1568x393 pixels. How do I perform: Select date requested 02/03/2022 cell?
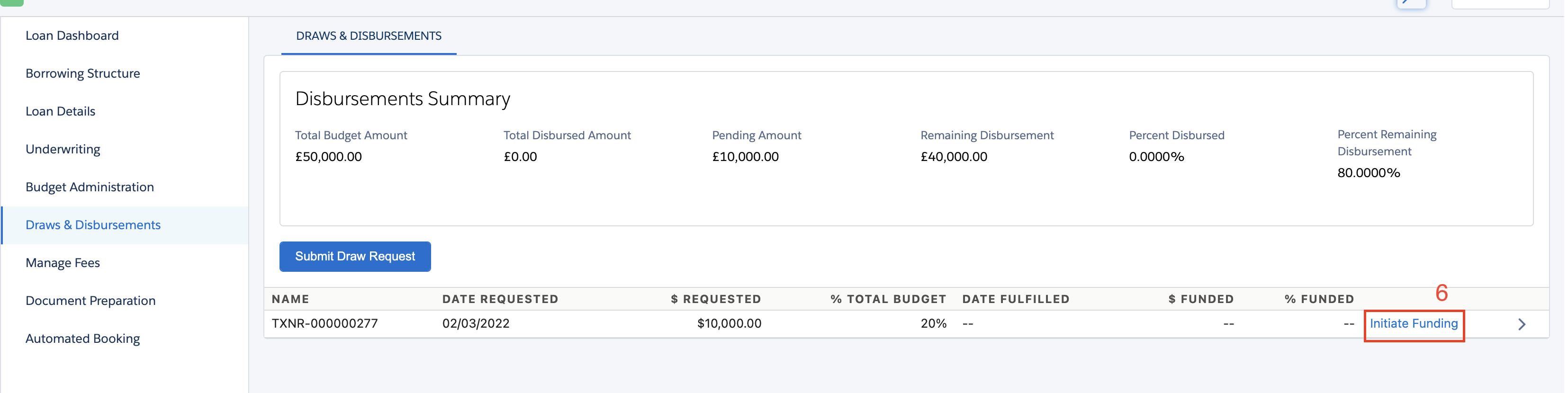tap(476, 324)
